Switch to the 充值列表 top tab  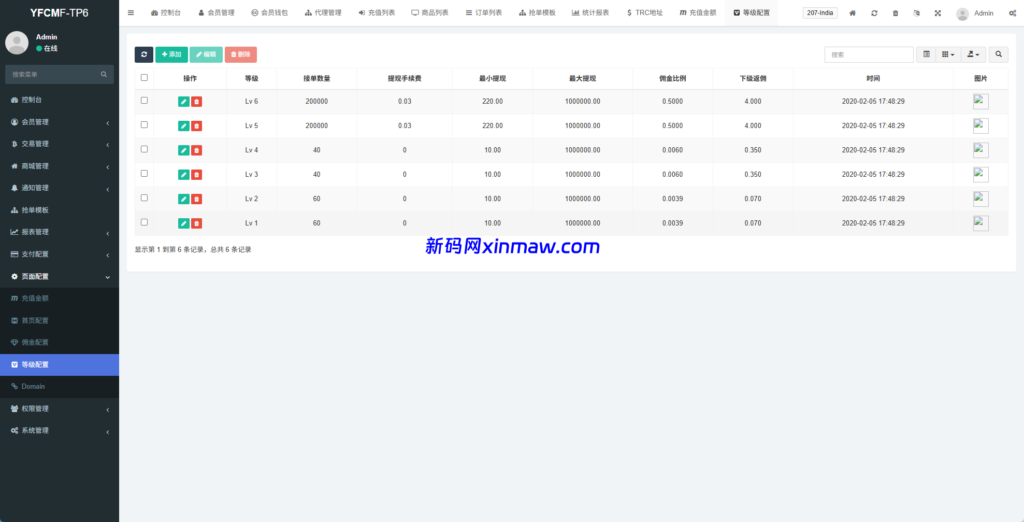[x=376, y=13]
